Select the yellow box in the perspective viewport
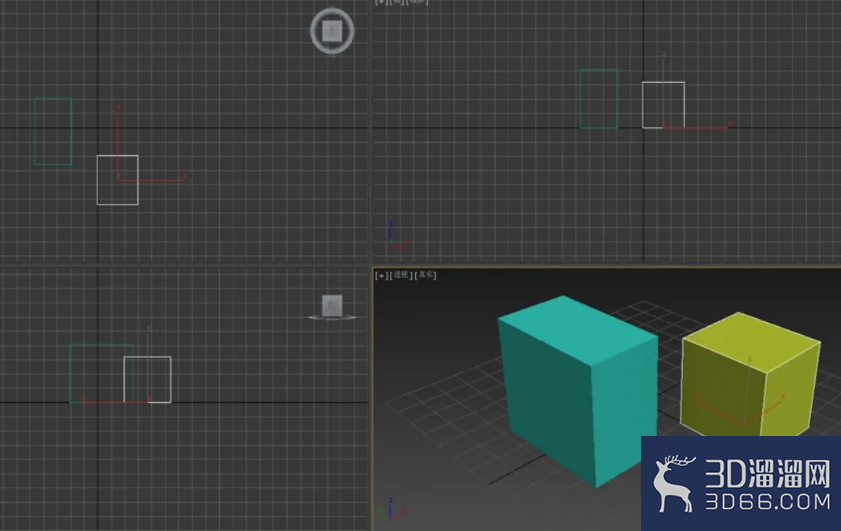The height and width of the screenshot is (531, 841). [751, 375]
